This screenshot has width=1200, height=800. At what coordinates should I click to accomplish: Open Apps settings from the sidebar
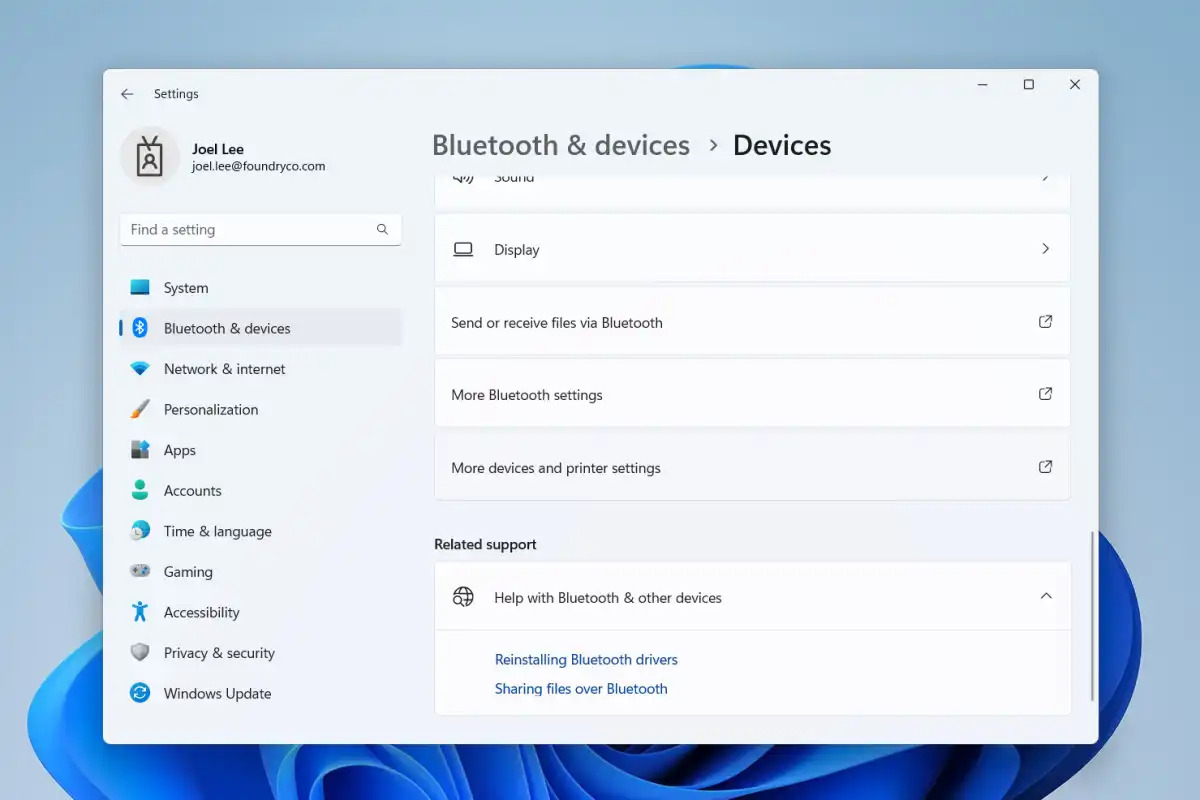(x=180, y=450)
